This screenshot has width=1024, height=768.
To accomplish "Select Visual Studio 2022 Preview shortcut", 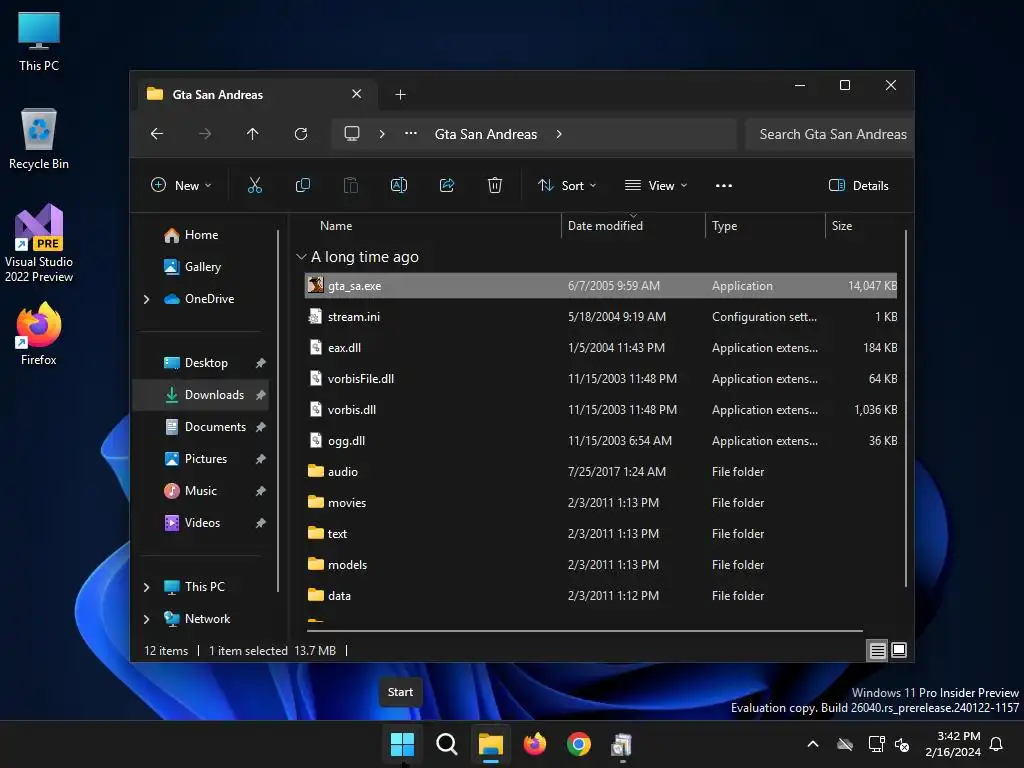I will tap(39, 244).
